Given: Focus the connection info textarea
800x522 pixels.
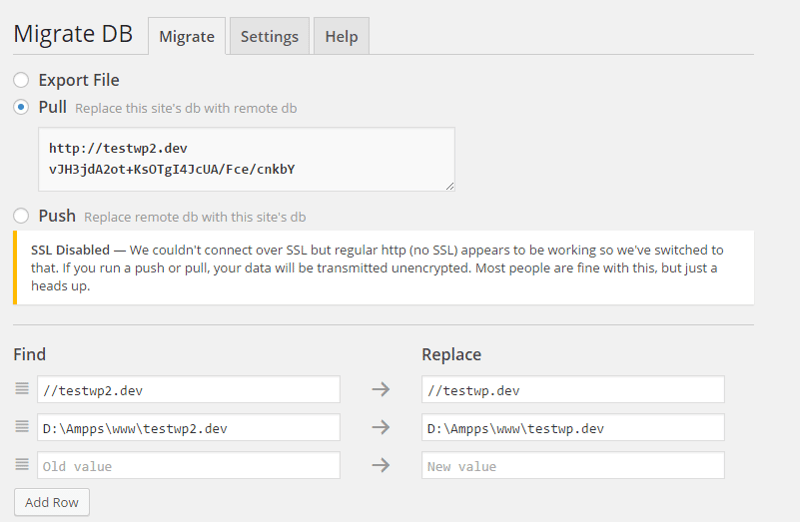Looking at the screenshot, I should tap(246, 160).
